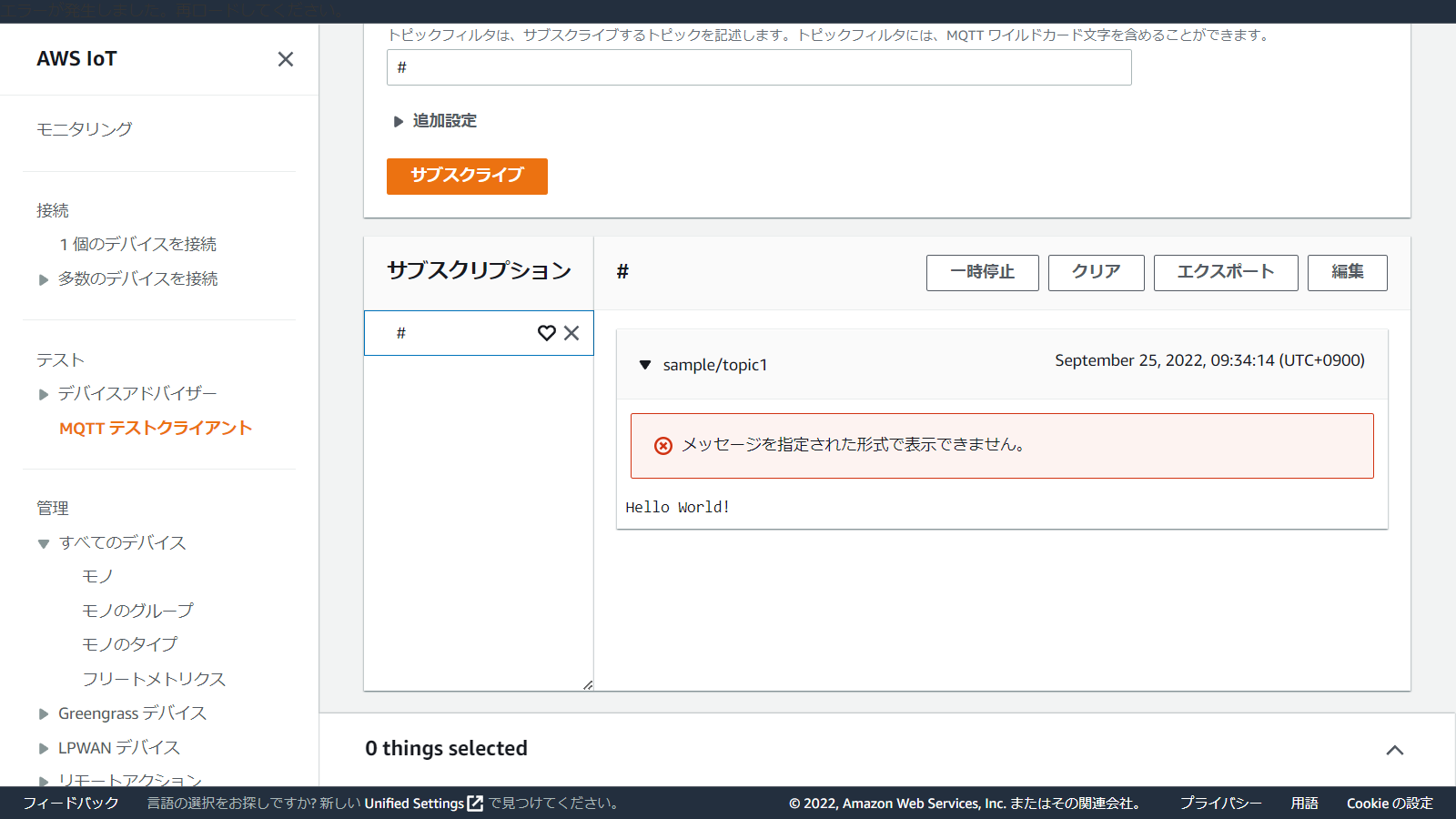The image size is (1456, 819).
Task: Click the エクスポート button
Action: 1225,272
